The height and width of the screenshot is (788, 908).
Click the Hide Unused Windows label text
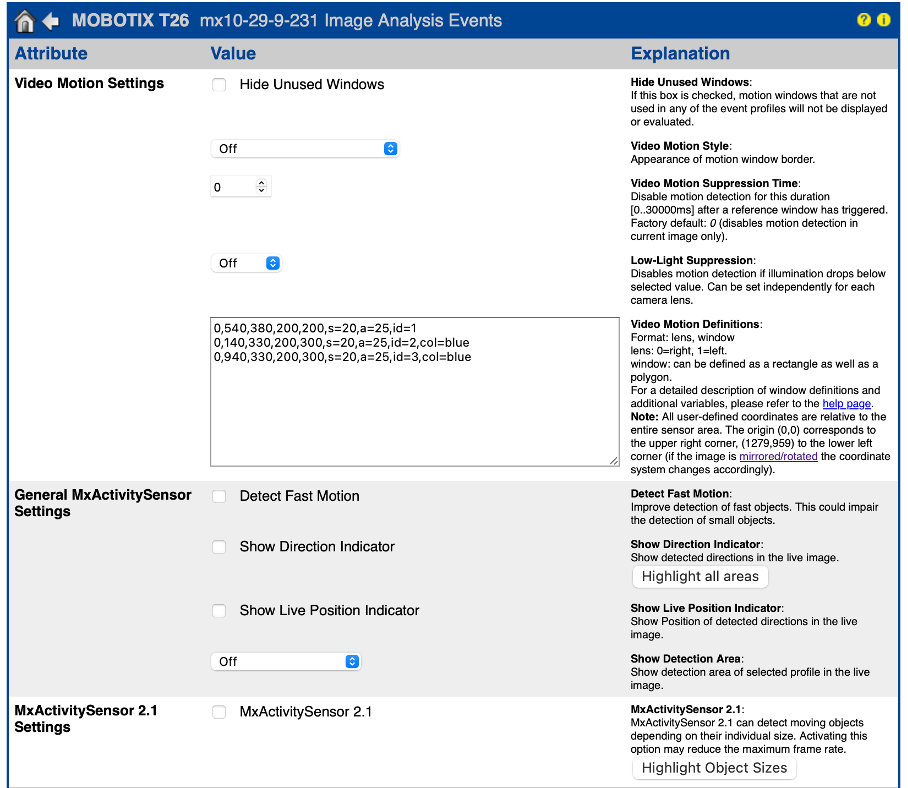pos(312,85)
